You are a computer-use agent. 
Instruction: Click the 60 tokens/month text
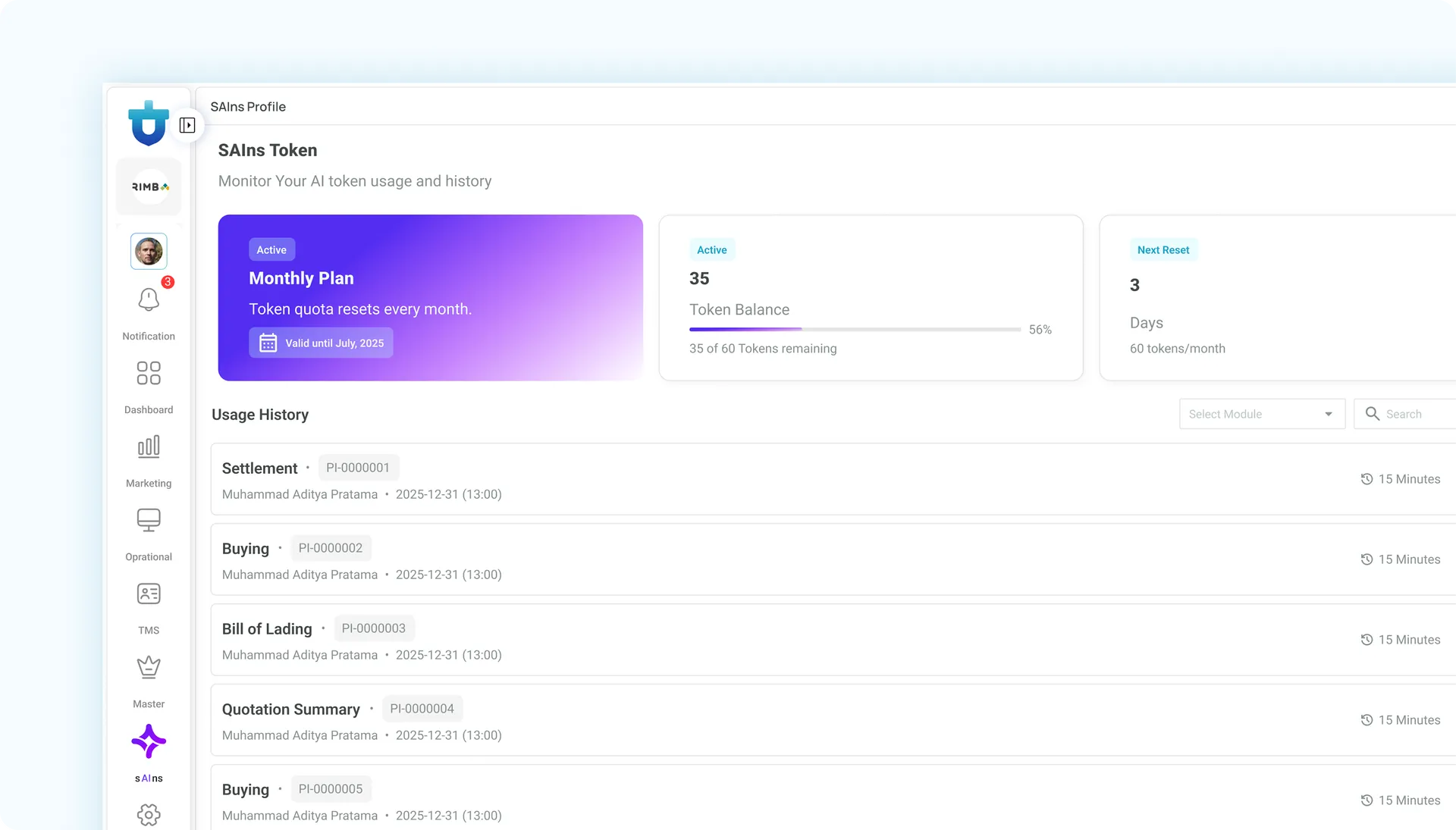[x=1178, y=349]
